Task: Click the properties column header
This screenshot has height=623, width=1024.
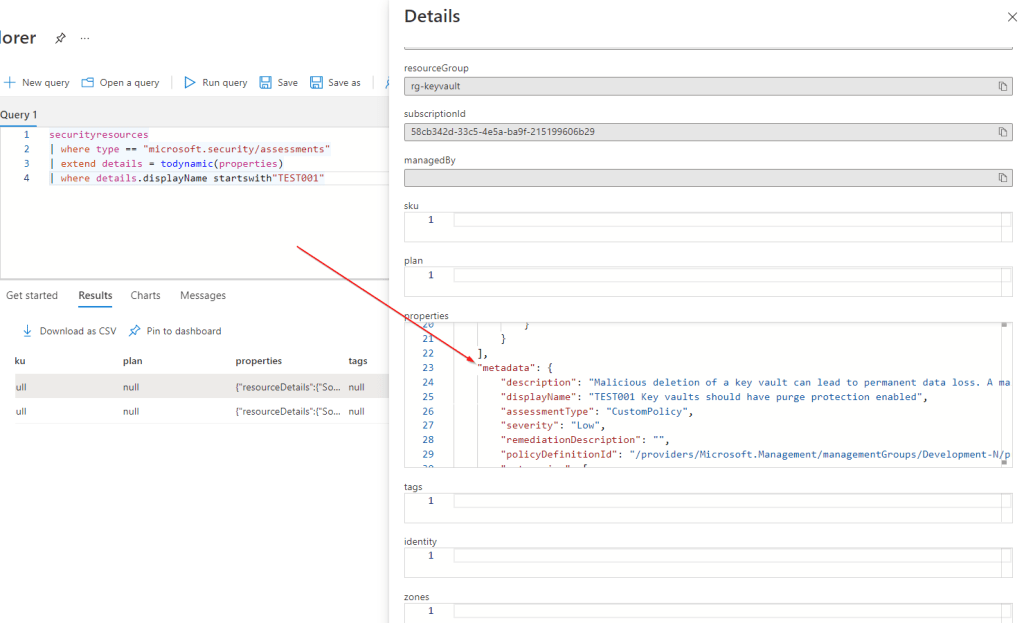Action: pos(259,361)
